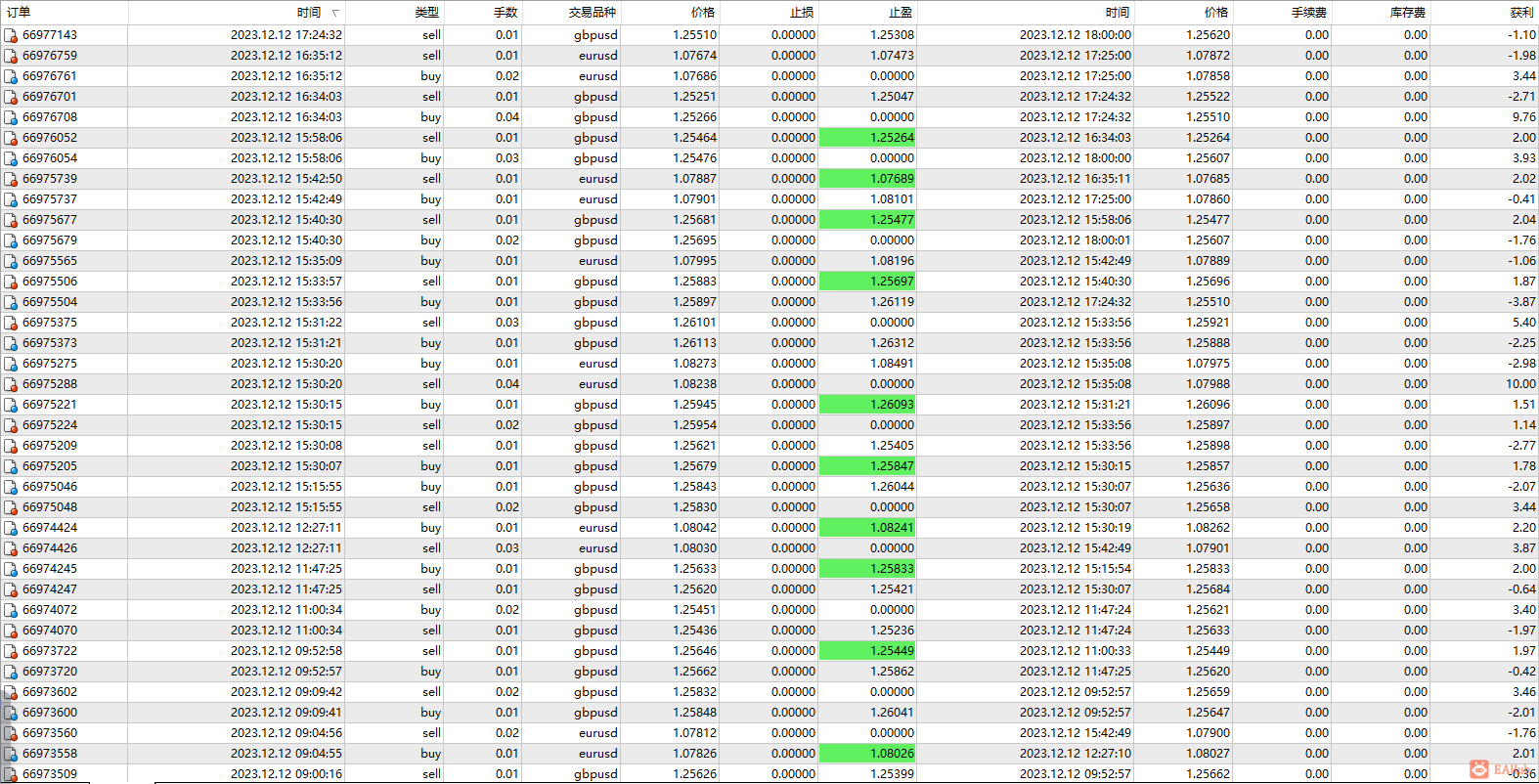This screenshot has width=1539, height=784.
Task: Click the 获利 column header
Action: [x=1522, y=13]
